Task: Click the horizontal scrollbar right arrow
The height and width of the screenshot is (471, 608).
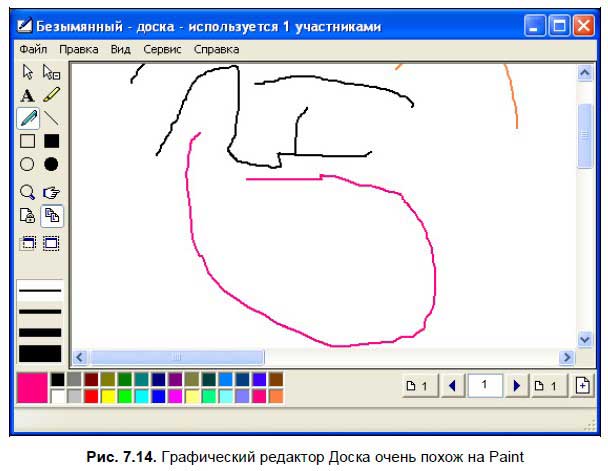Action: click(567, 357)
